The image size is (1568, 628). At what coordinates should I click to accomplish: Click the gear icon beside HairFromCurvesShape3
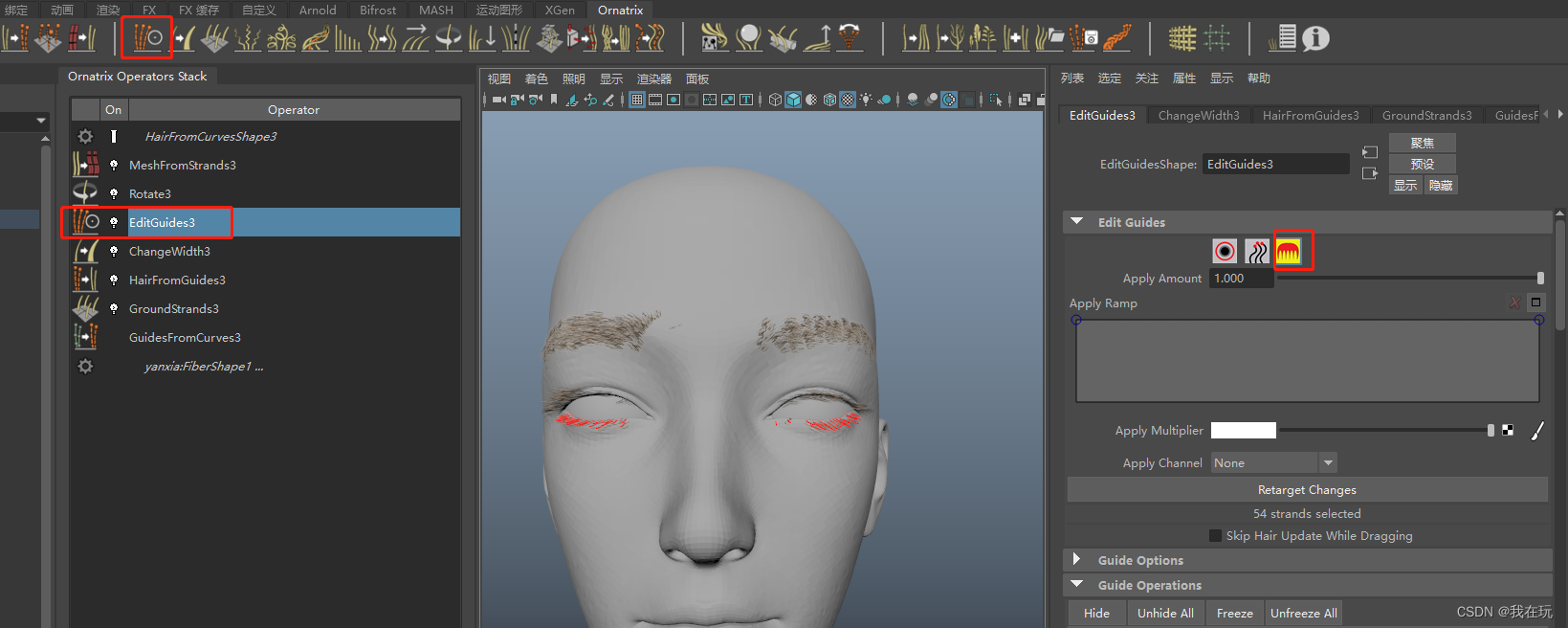click(86, 137)
